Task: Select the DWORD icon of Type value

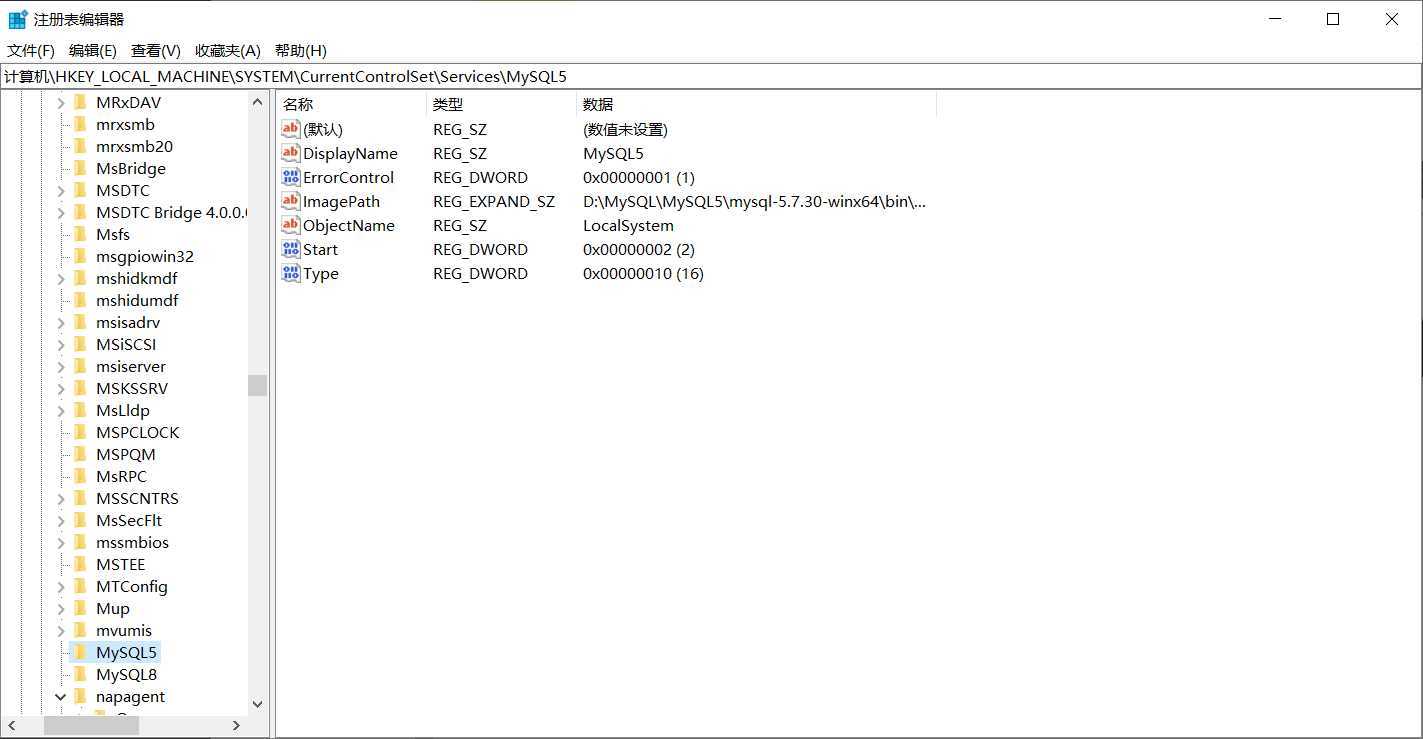Action: pos(291,273)
